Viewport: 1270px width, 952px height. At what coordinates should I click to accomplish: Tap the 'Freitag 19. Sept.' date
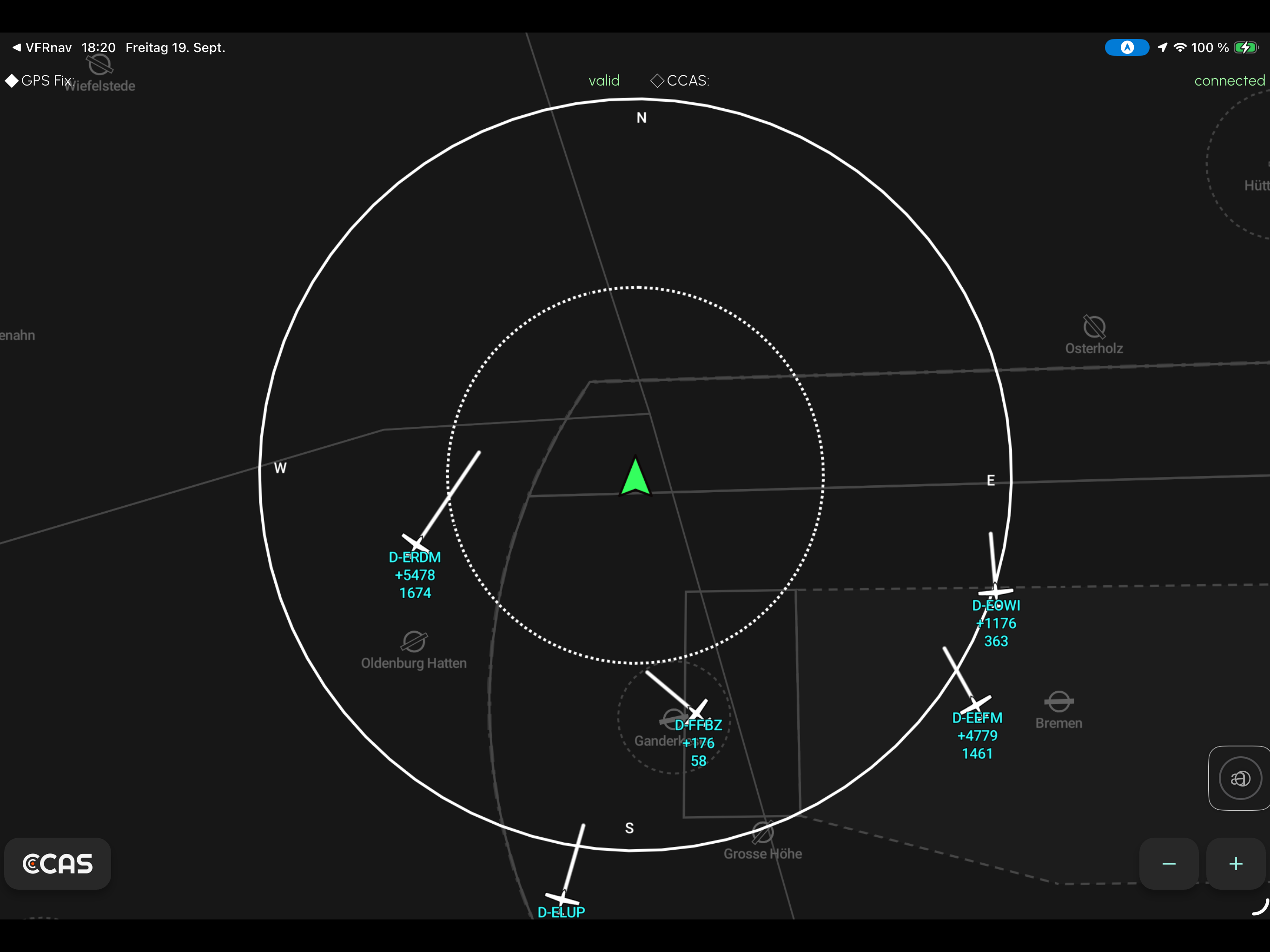coord(175,48)
